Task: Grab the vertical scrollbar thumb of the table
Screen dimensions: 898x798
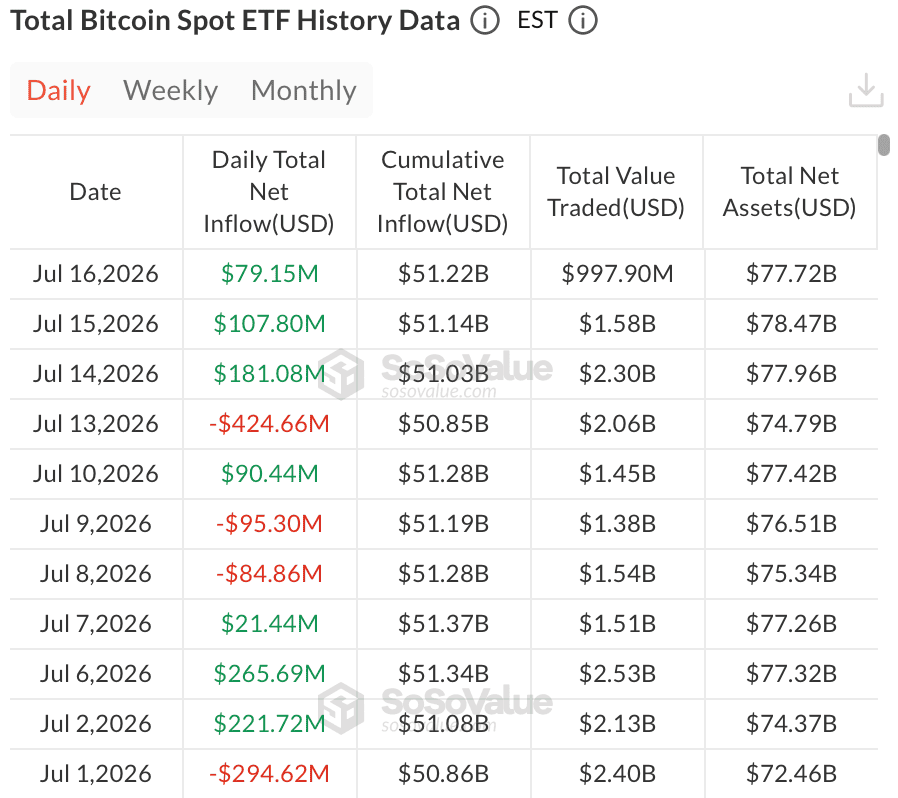Action: click(x=884, y=145)
